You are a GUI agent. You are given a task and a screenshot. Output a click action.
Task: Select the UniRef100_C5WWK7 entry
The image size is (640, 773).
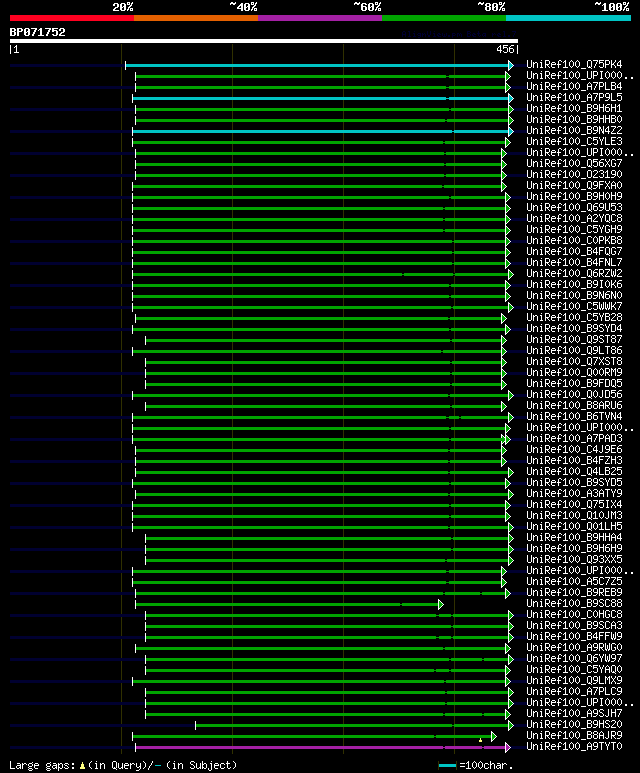click(x=574, y=307)
